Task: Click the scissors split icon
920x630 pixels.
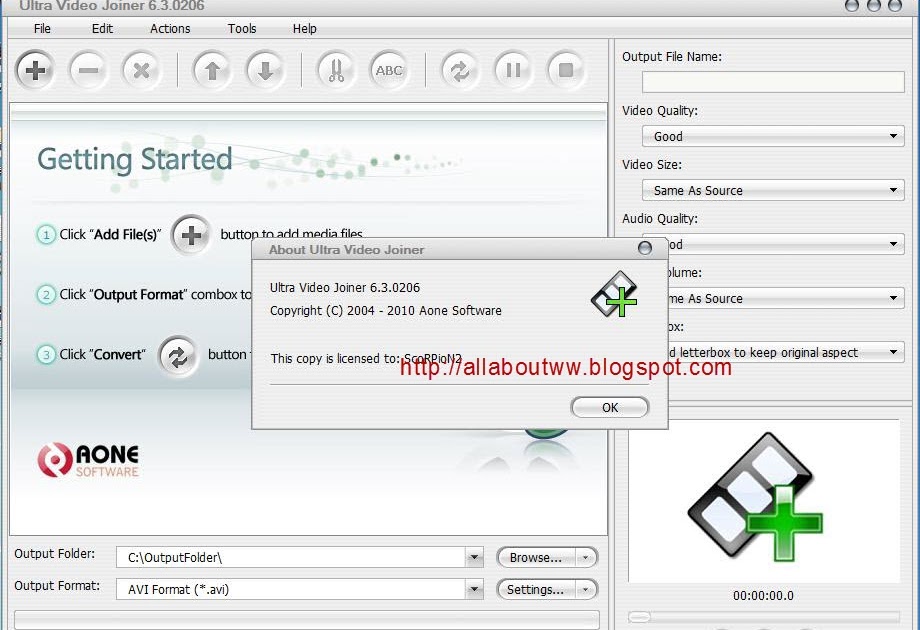Action: pos(335,70)
